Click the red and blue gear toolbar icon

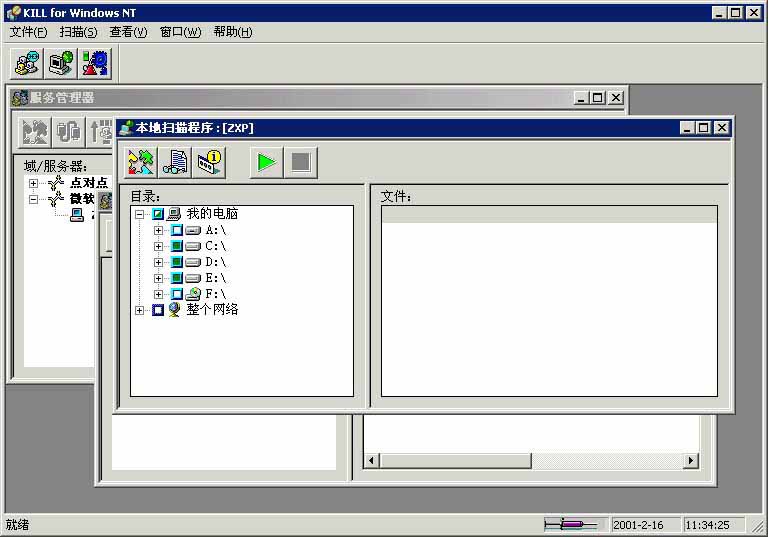[95, 63]
